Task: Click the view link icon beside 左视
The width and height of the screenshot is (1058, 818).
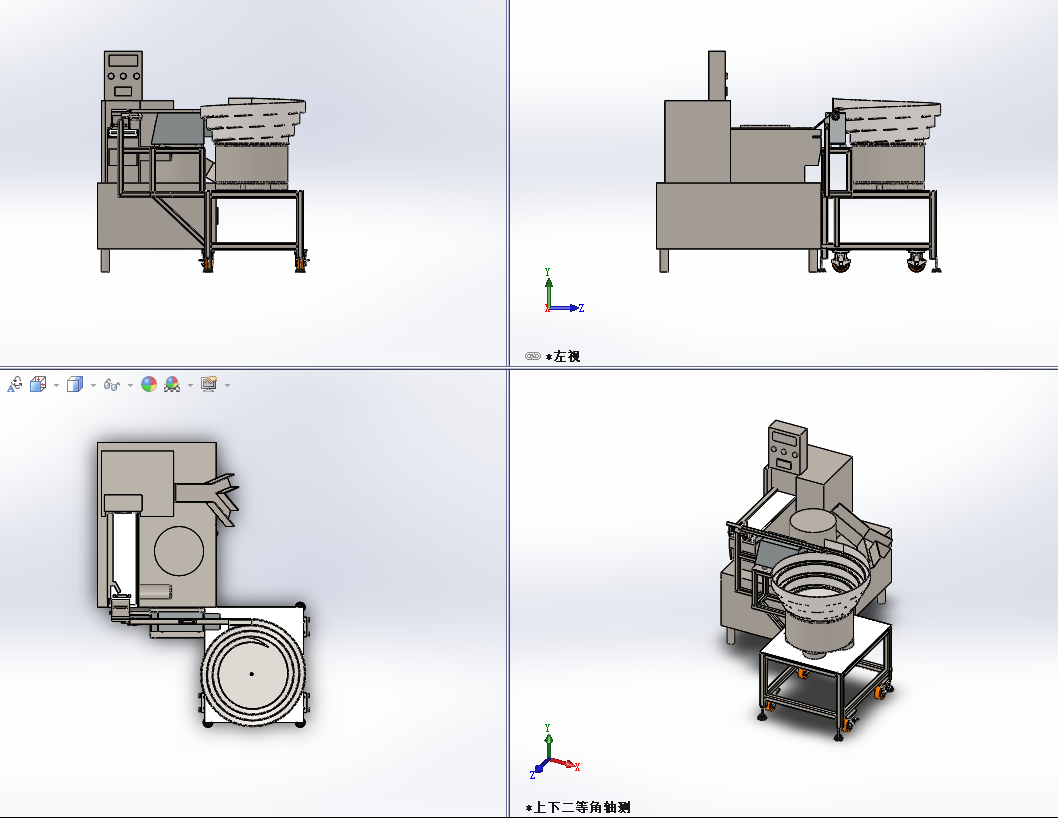Action: pos(532,356)
